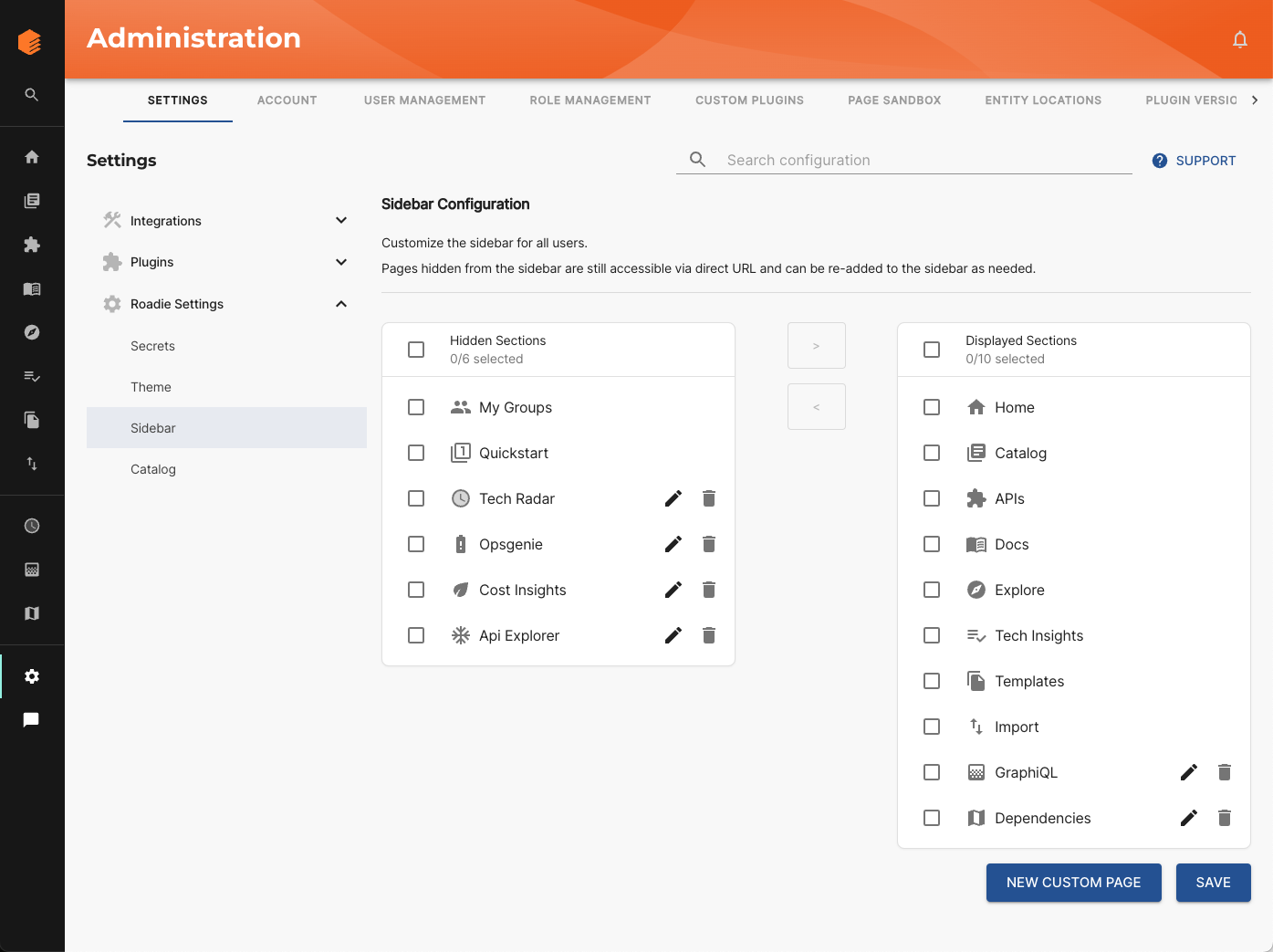Open Tech Insights icon in left sidebar

[32, 376]
